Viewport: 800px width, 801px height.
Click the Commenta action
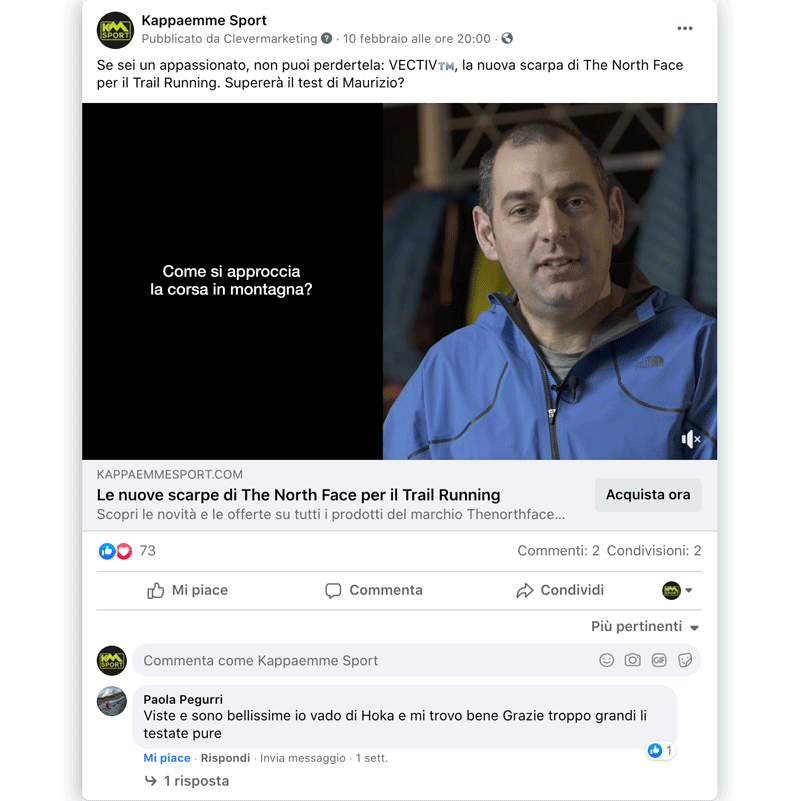click(x=374, y=590)
